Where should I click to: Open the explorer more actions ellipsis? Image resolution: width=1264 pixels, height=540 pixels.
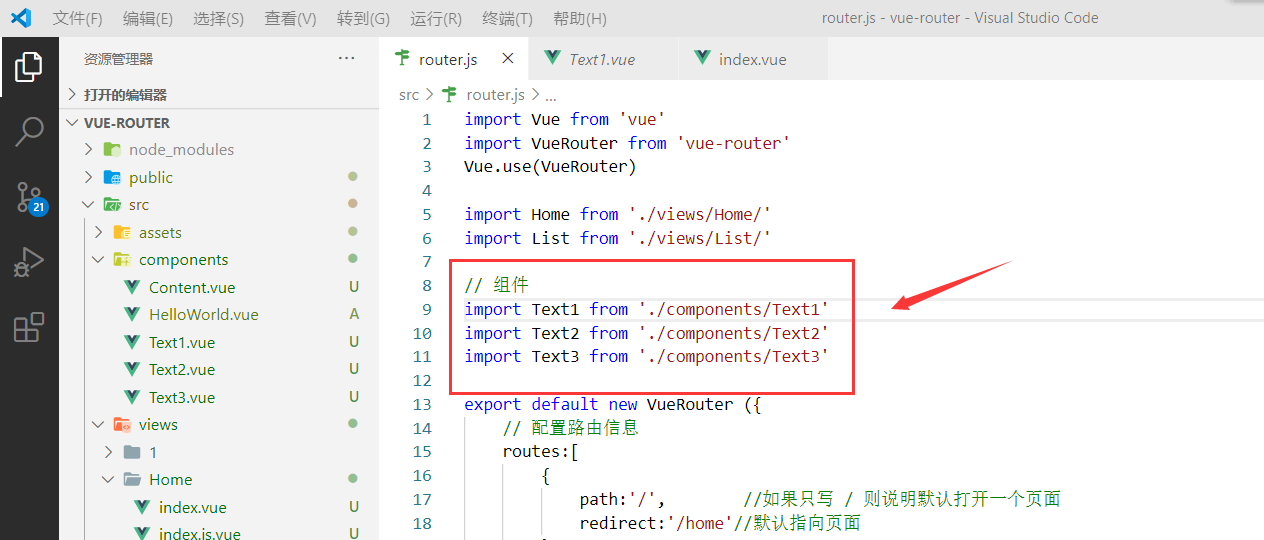(x=347, y=59)
